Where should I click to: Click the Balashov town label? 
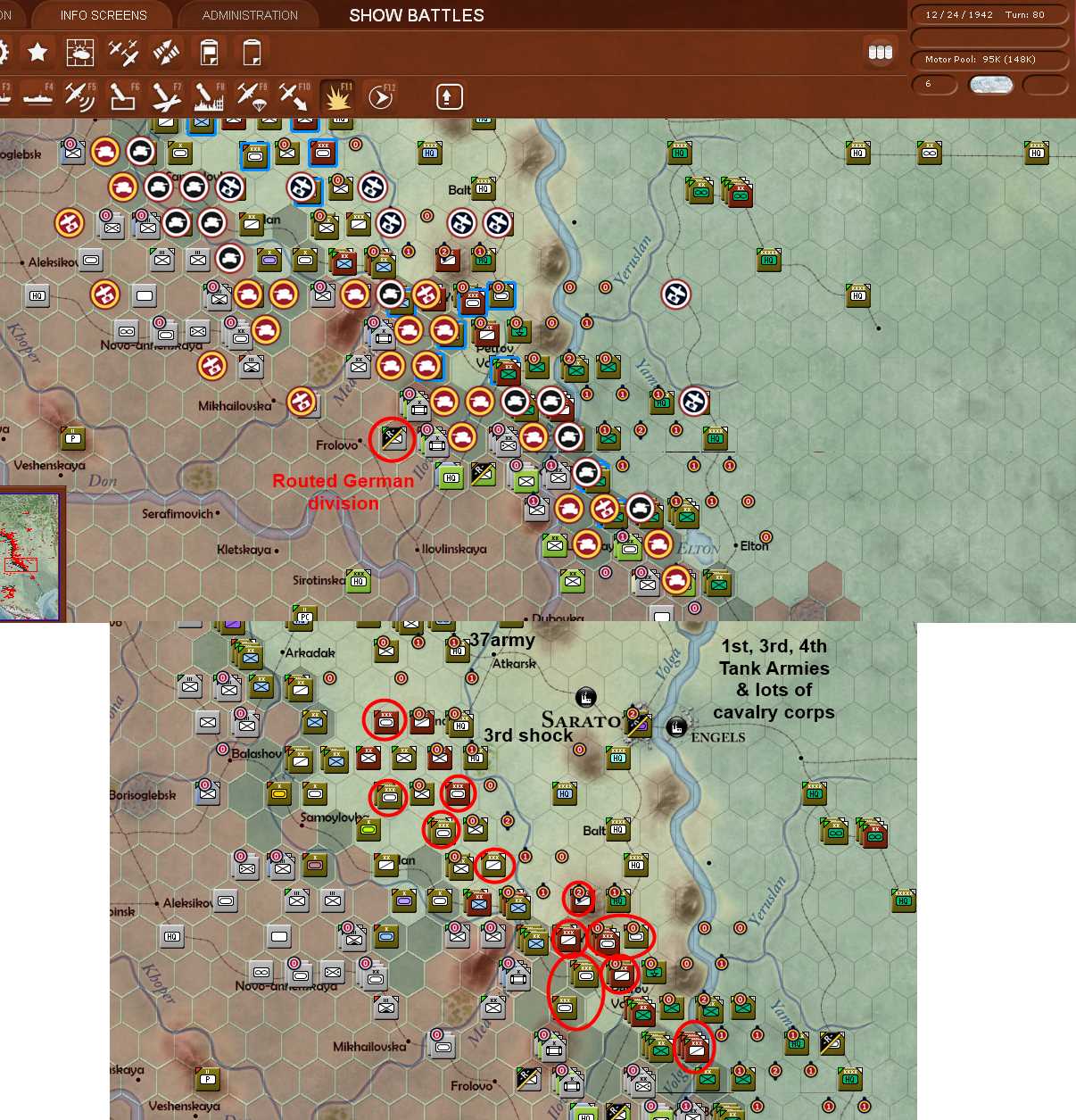point(257,753)
